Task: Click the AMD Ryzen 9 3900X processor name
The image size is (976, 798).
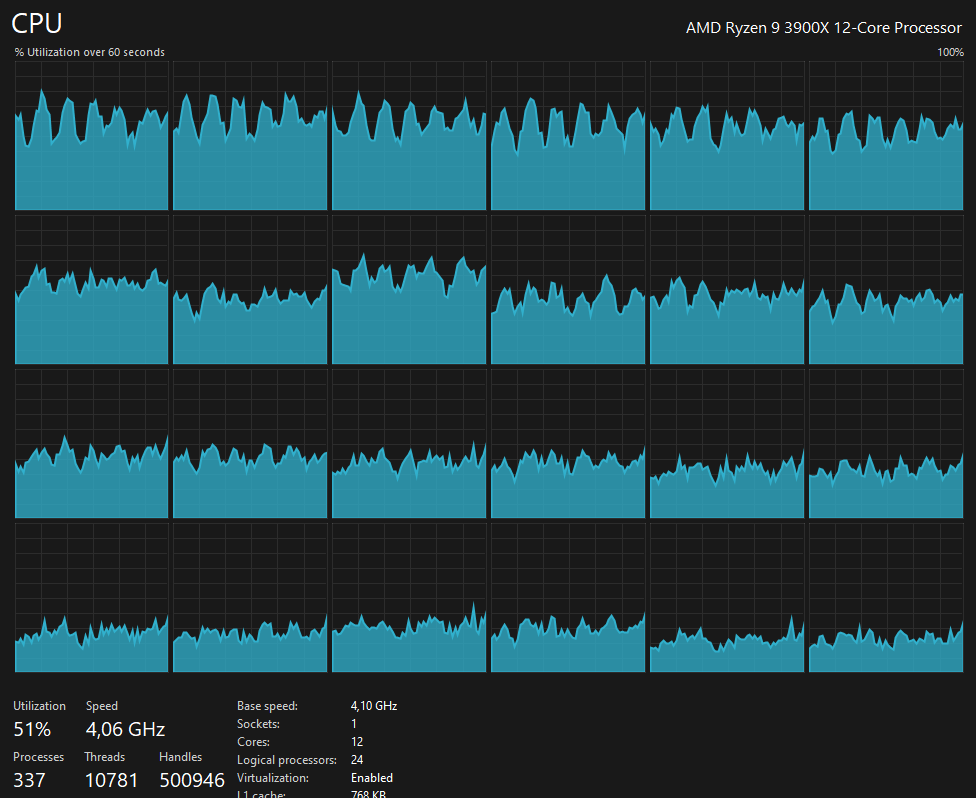Action: click(823, 28)
